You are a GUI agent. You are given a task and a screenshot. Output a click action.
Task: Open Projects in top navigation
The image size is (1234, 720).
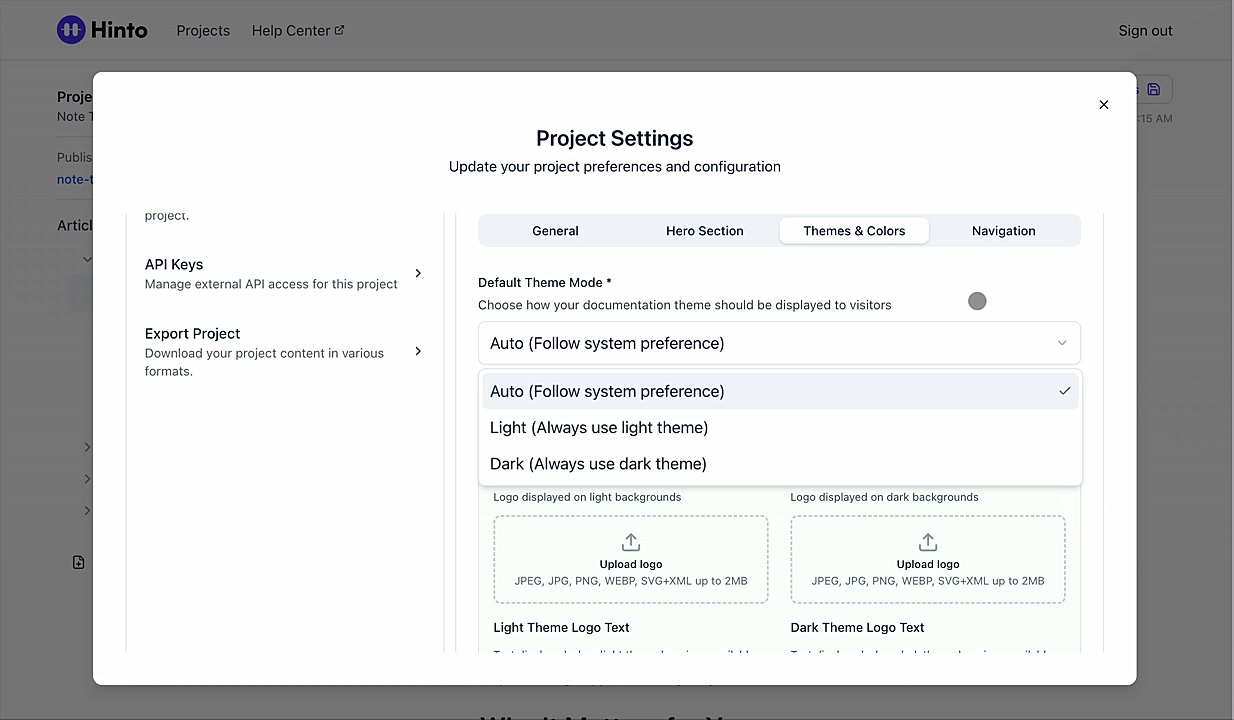203,30
